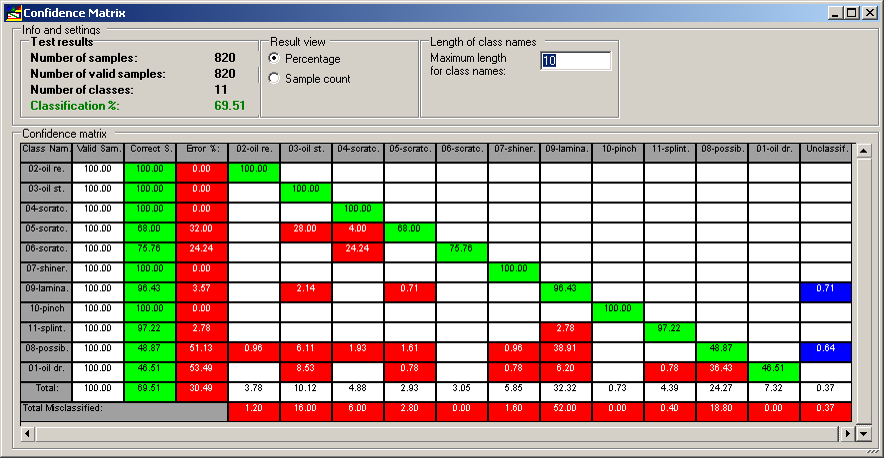The height and width of the screenshot is (458, 884).
Task: Click the green 48.87 diagonal cell
Action: coord(722,352)
